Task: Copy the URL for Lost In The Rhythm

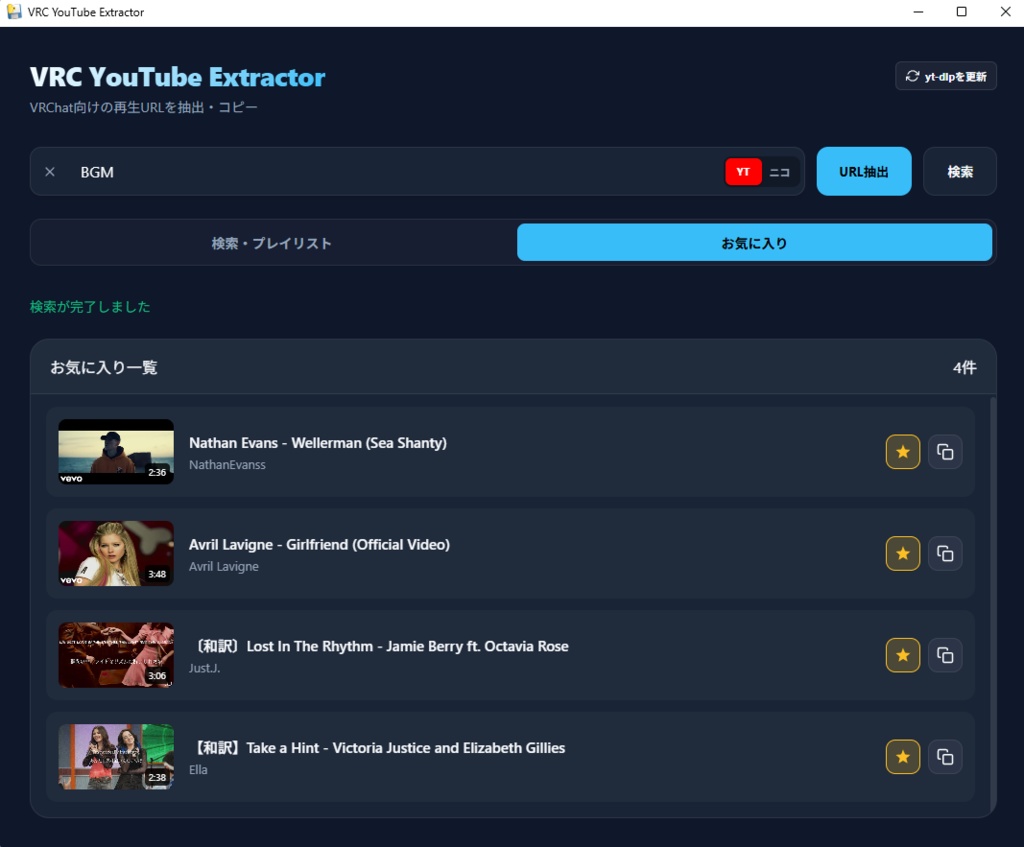Action: 945,655
